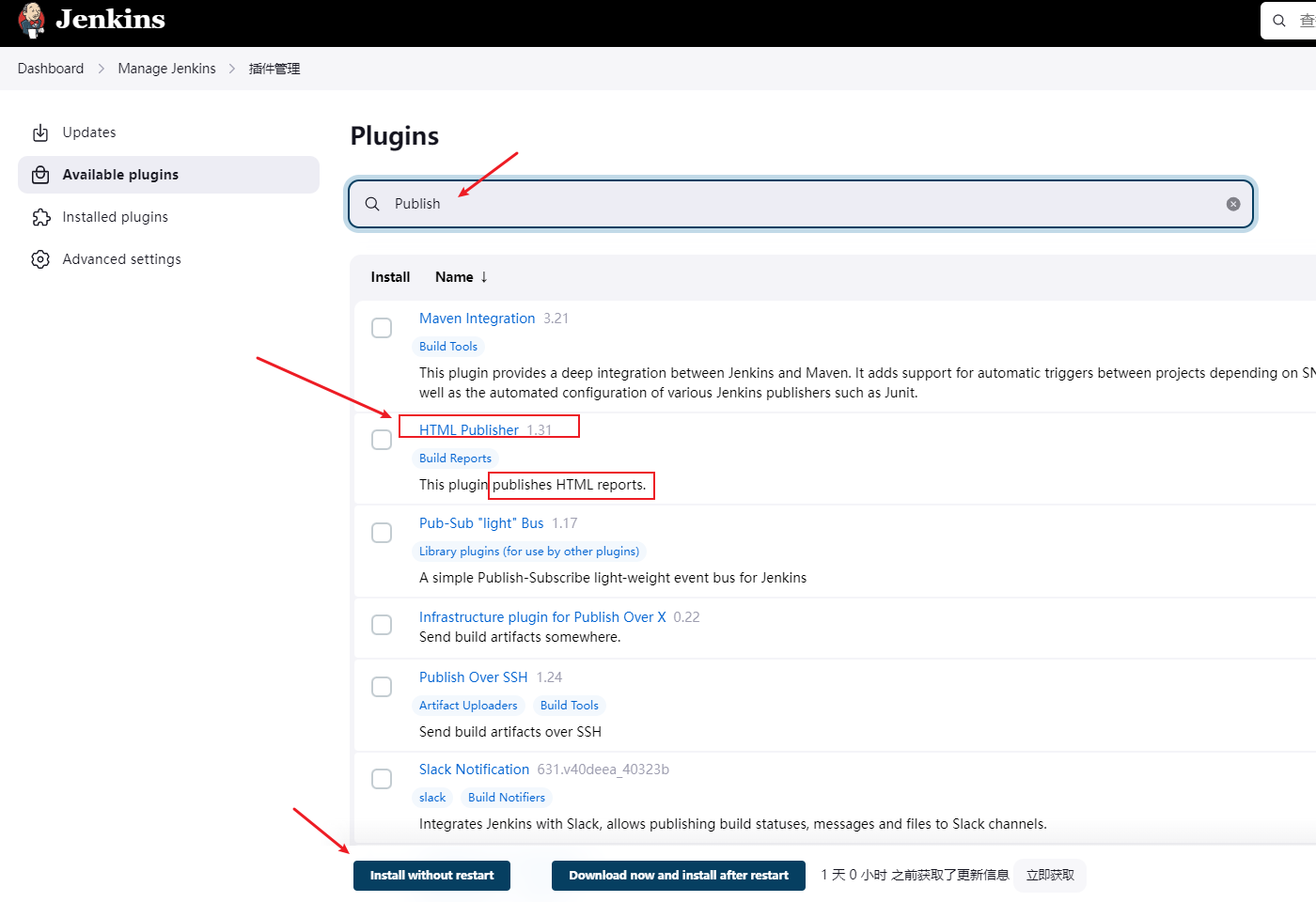Check Infrastructure plugin for Publish Over X checkbox
The image size is (1316, 902).
pos(382,625)
